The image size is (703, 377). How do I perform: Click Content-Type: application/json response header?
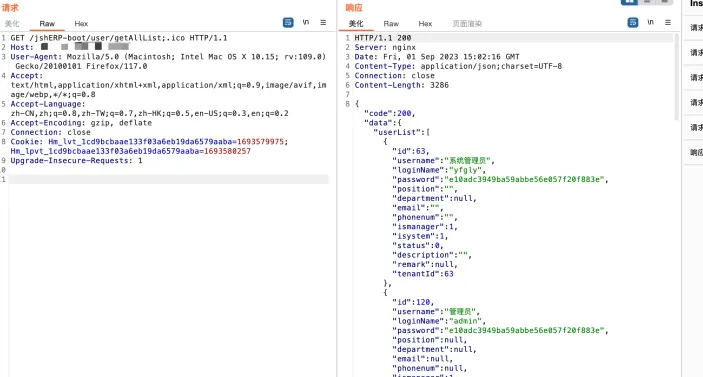click(458, 66)
